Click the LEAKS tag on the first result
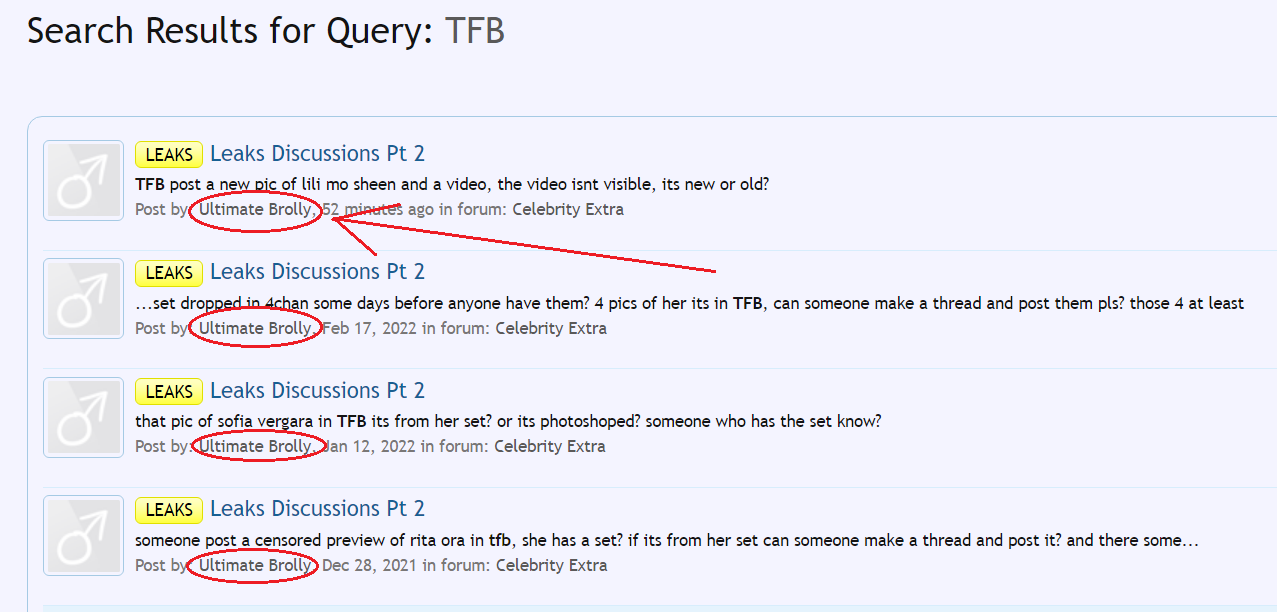 click(x=169, y=155)
